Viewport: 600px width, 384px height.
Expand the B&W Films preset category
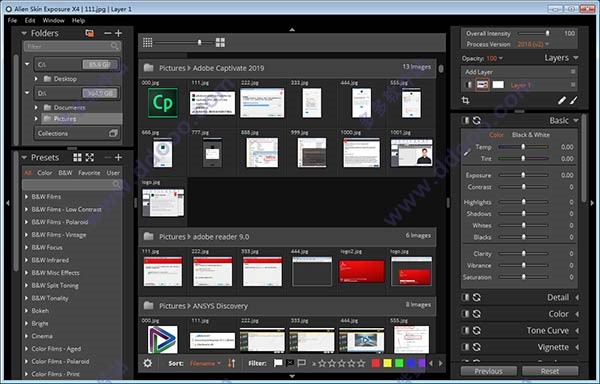[26, 197]
